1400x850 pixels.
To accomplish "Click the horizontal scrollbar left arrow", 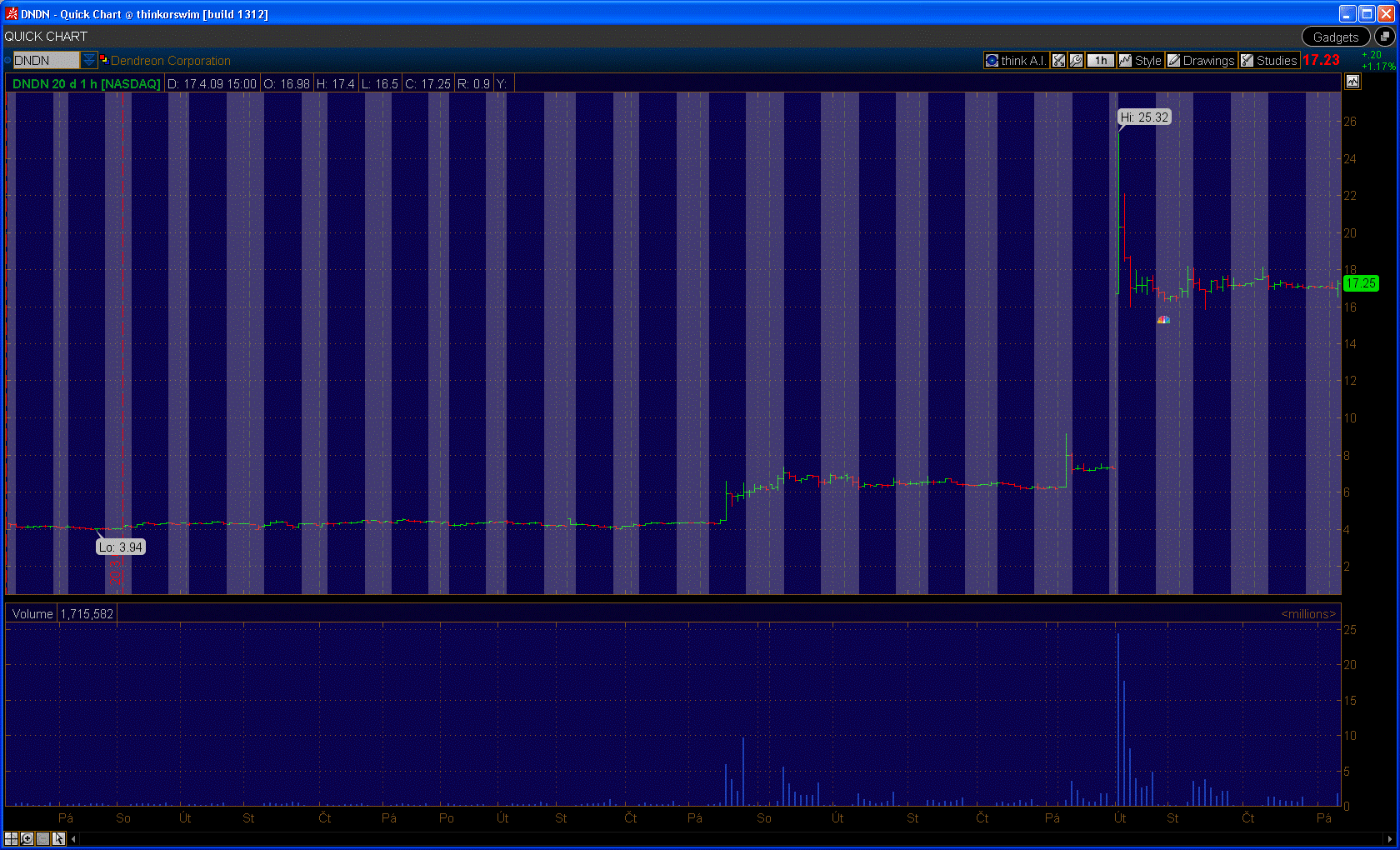I will pos(73,838).
